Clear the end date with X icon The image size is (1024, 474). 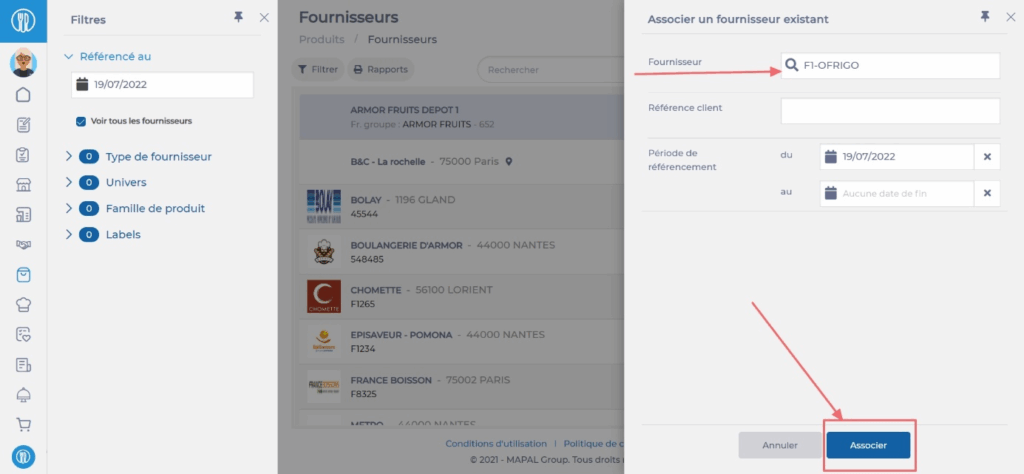tap(987, 193)
